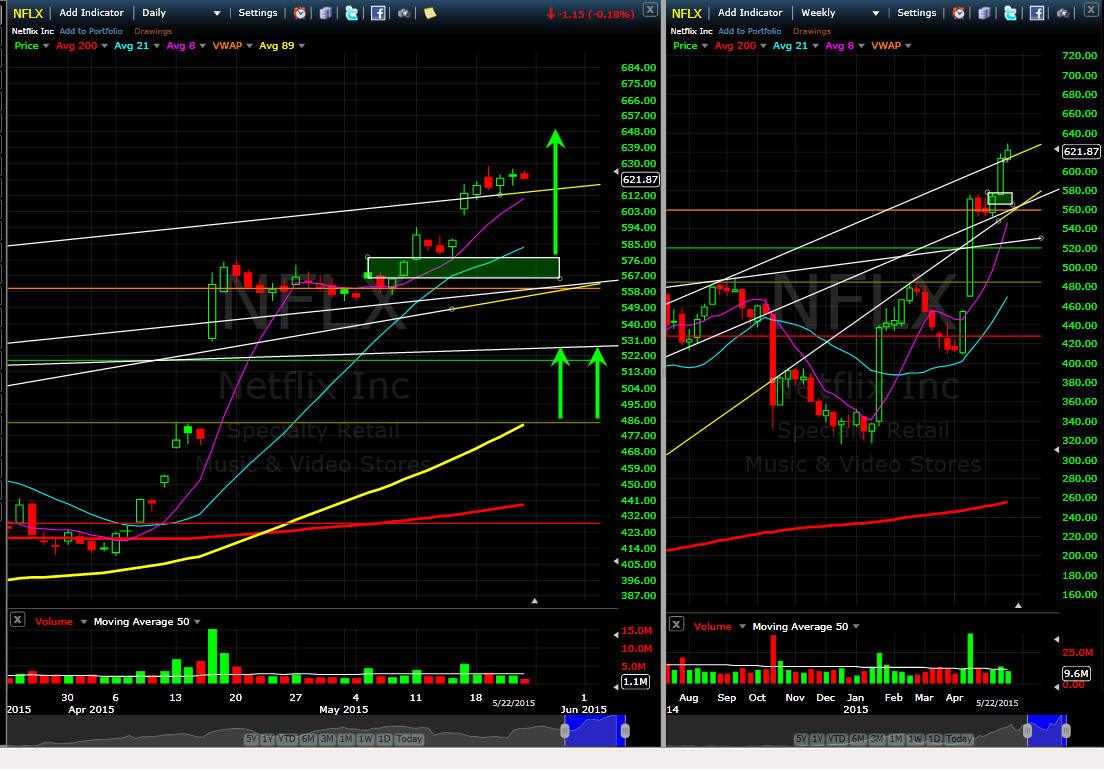
Task: Set Daily chart range to 6M
Action: [308, 739]
